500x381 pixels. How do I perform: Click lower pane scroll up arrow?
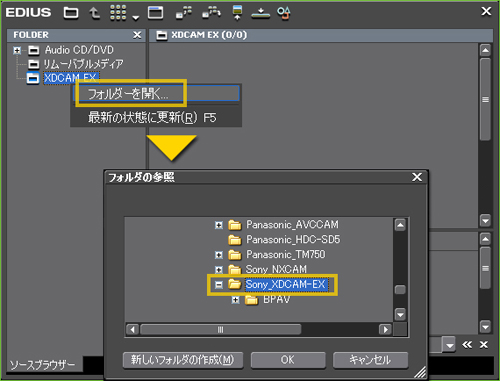485,239
